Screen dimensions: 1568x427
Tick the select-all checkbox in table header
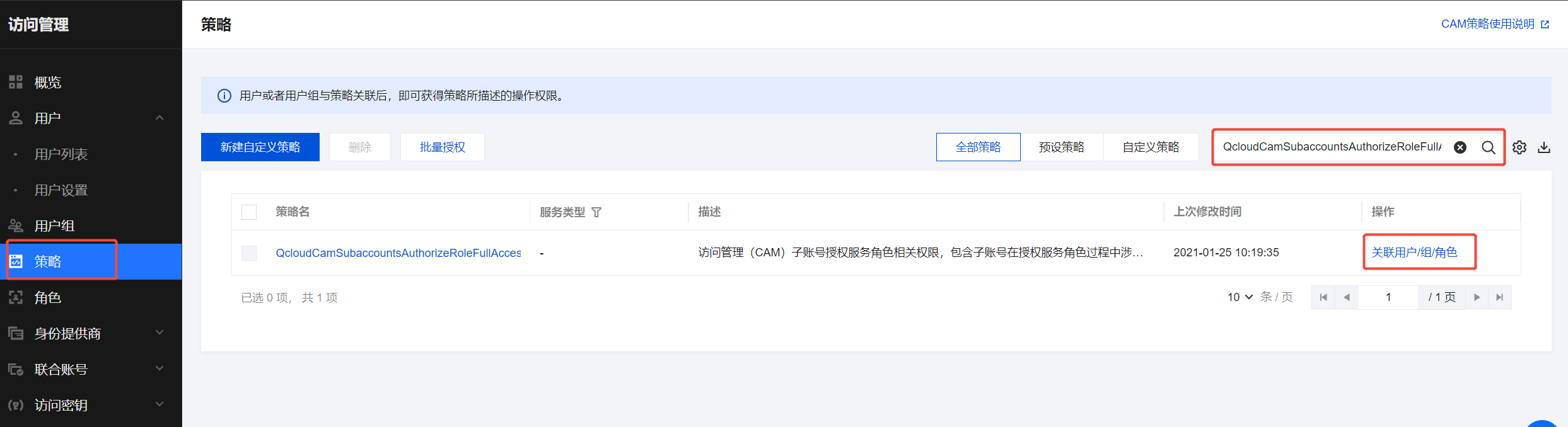tap(249, 212)
